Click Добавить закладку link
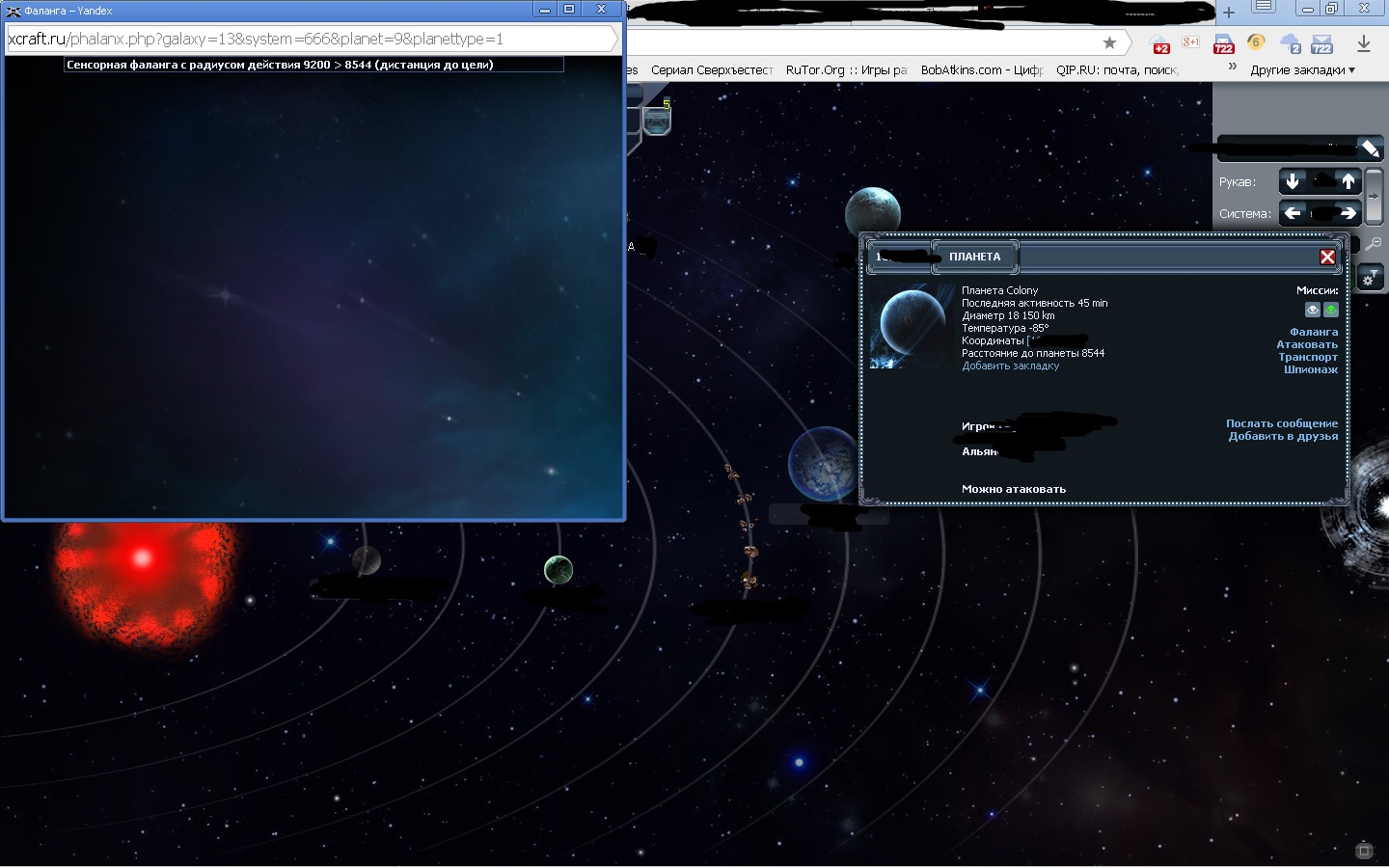Image resolution: width=1389 pixels, height=868 pixels. tap(1010, 366)
